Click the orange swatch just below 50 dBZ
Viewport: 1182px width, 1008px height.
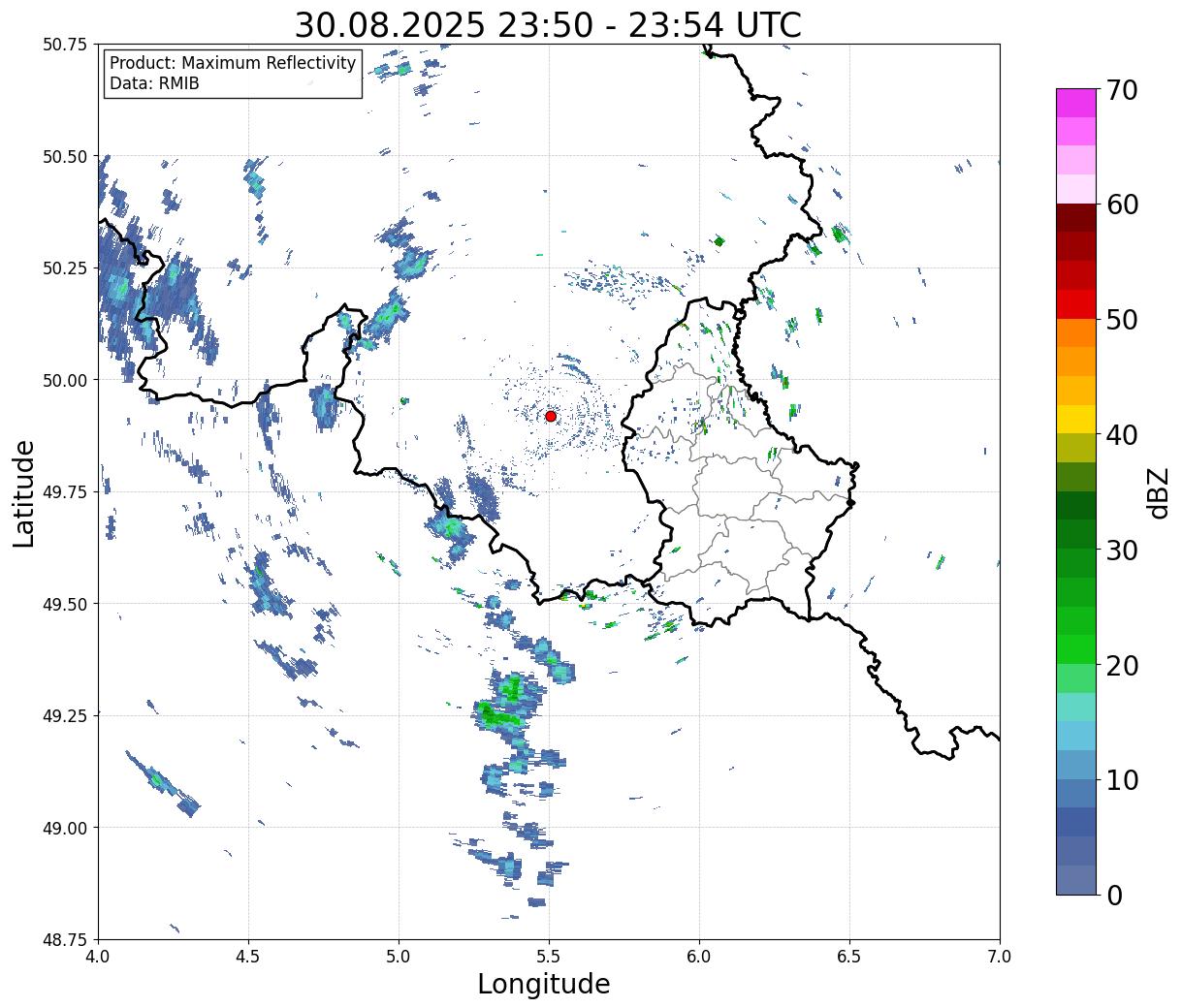(1076, 333)
